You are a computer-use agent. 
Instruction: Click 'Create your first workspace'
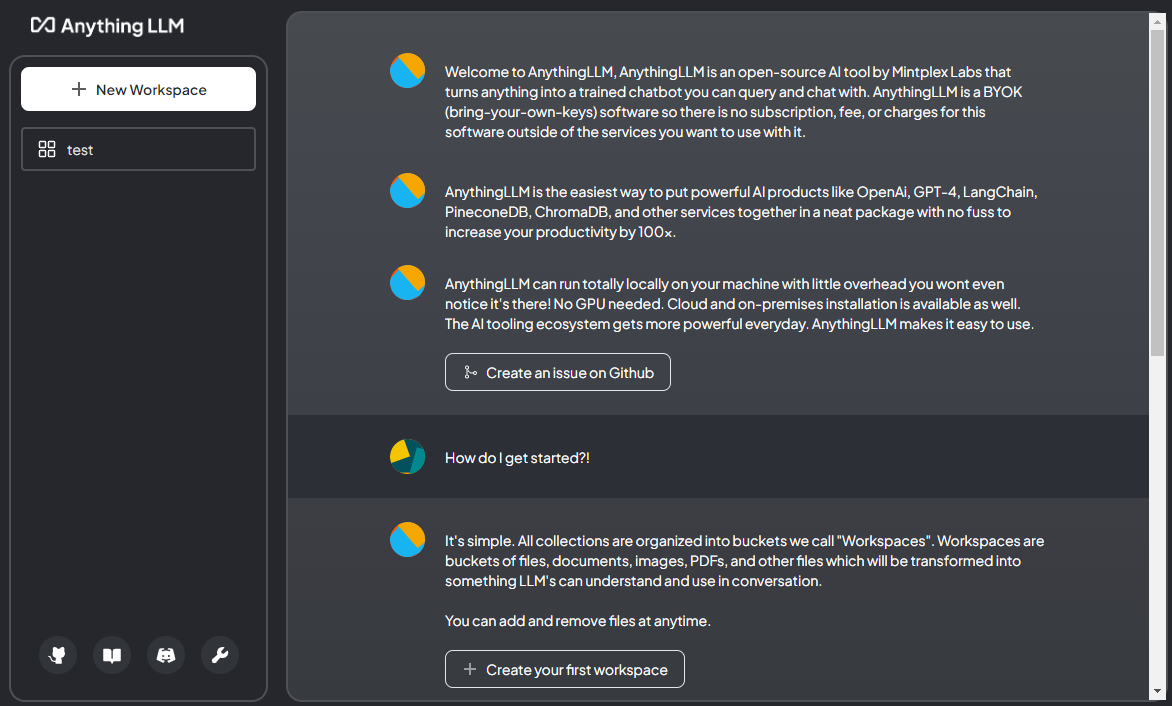click(x=564, y=668)
